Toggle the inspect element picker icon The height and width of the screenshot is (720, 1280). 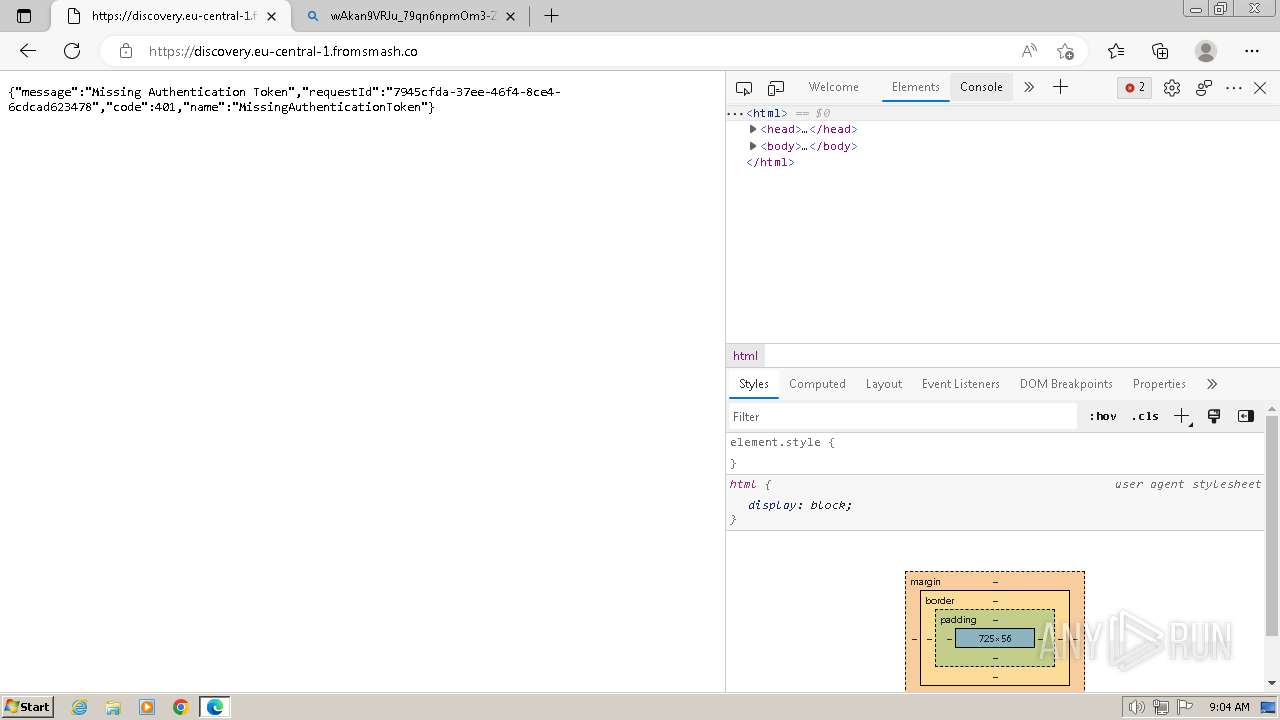pyautogui.click(x=743, y=88)
